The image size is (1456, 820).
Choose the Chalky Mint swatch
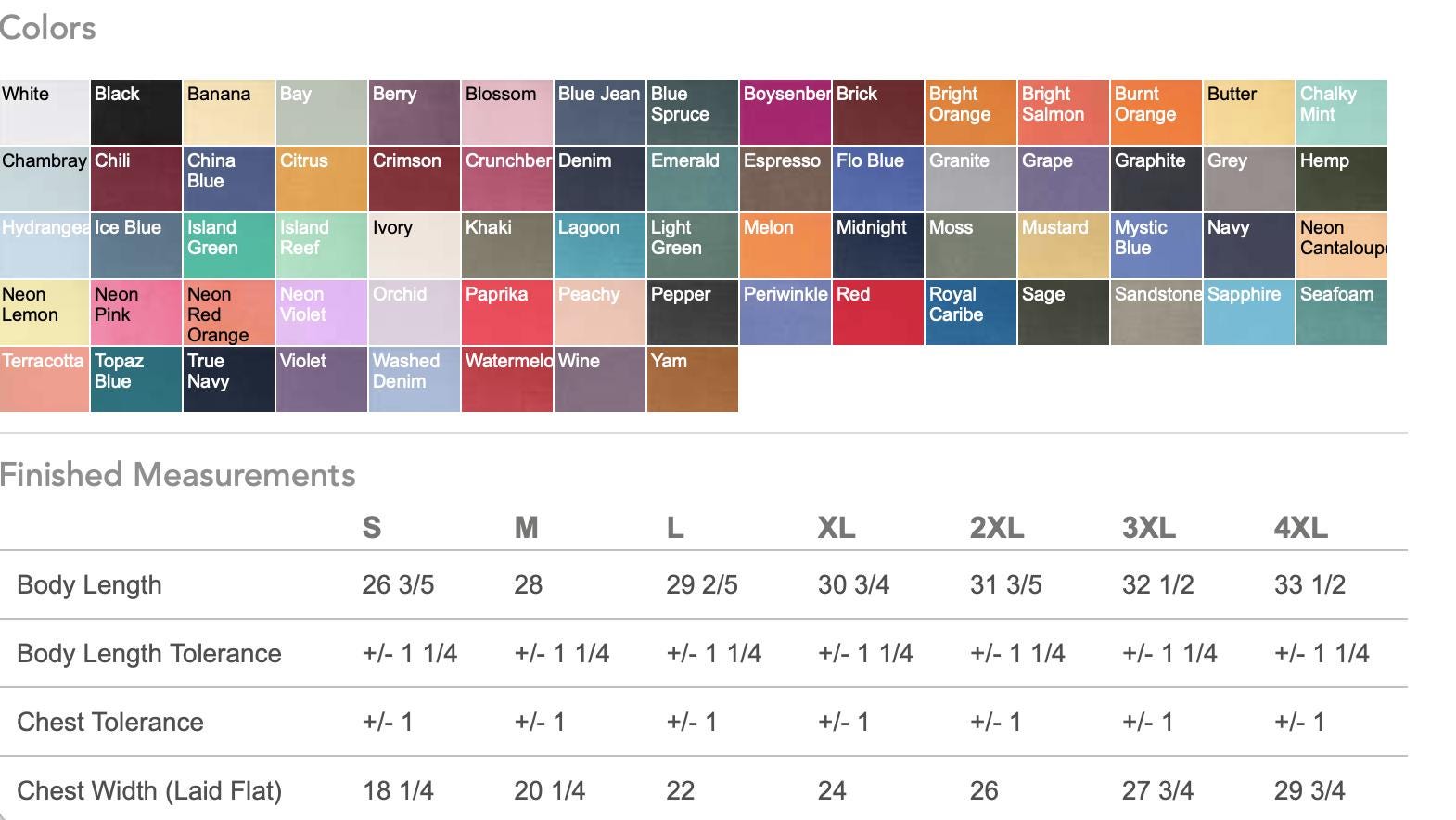(x=1341, y=112)
